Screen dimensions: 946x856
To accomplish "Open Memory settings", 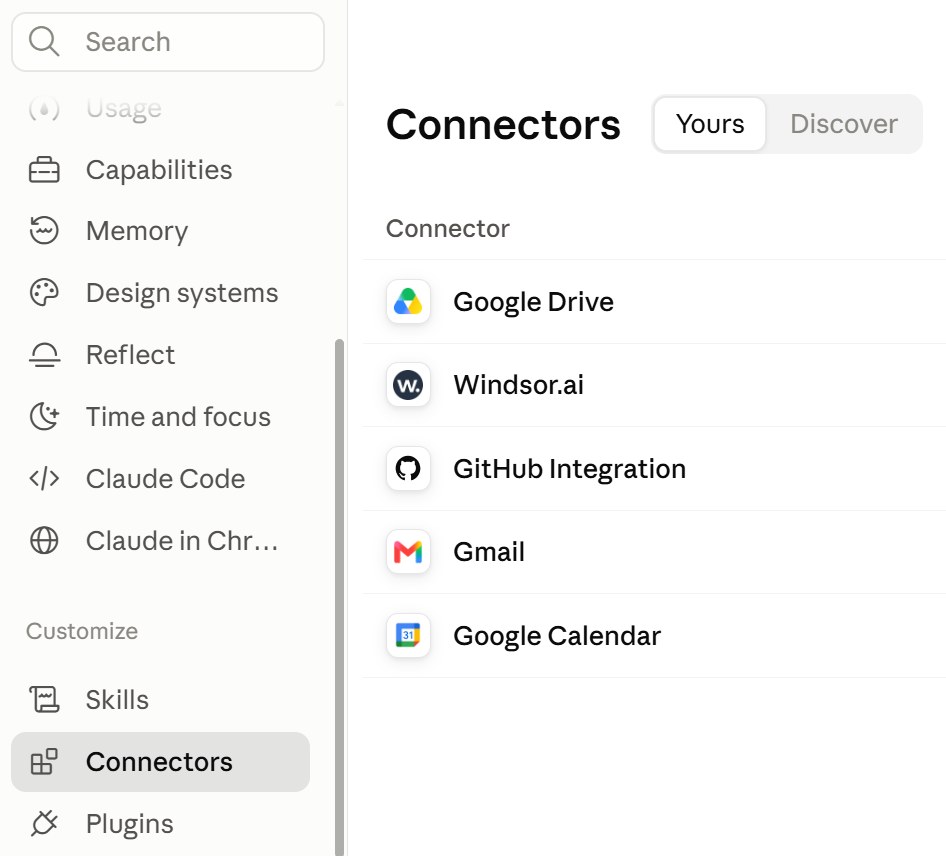I will [160, 231].
